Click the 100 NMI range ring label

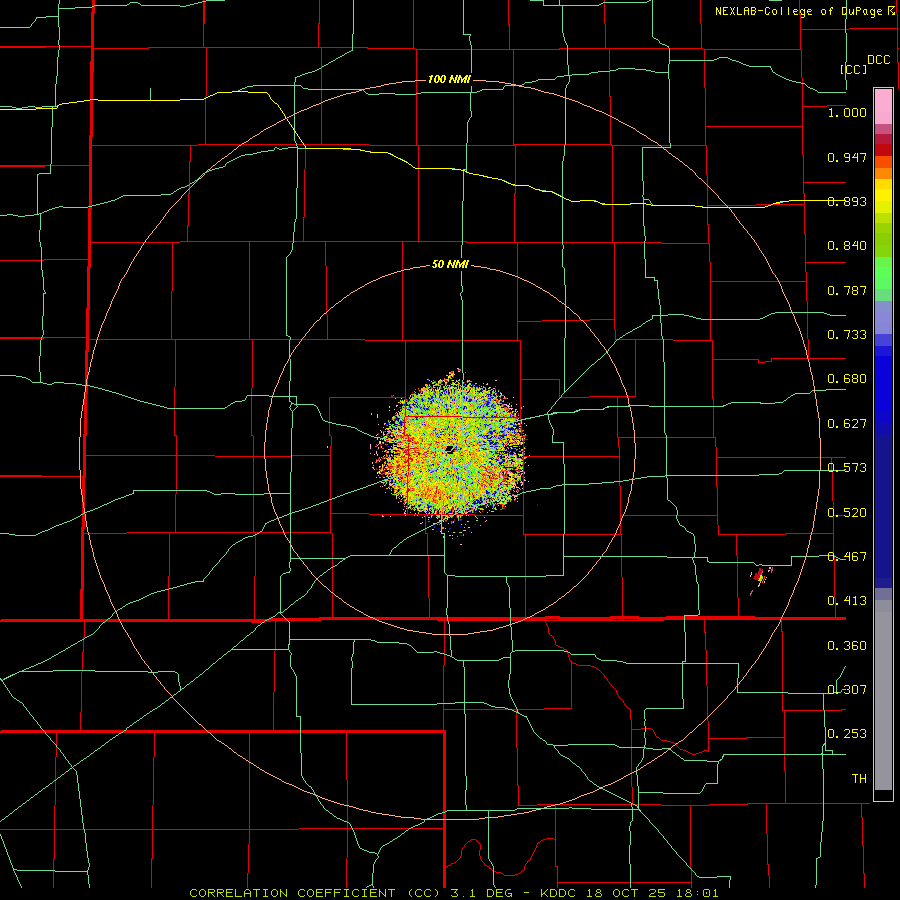tap(449, 79)
